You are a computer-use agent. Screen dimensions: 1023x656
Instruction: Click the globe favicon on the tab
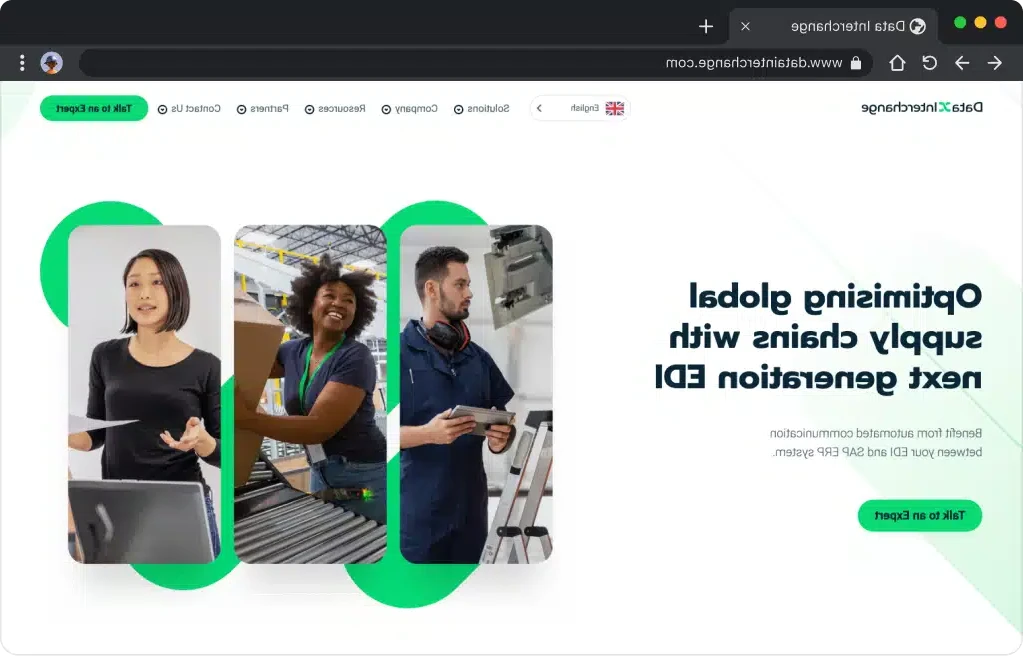pos(917,26)
